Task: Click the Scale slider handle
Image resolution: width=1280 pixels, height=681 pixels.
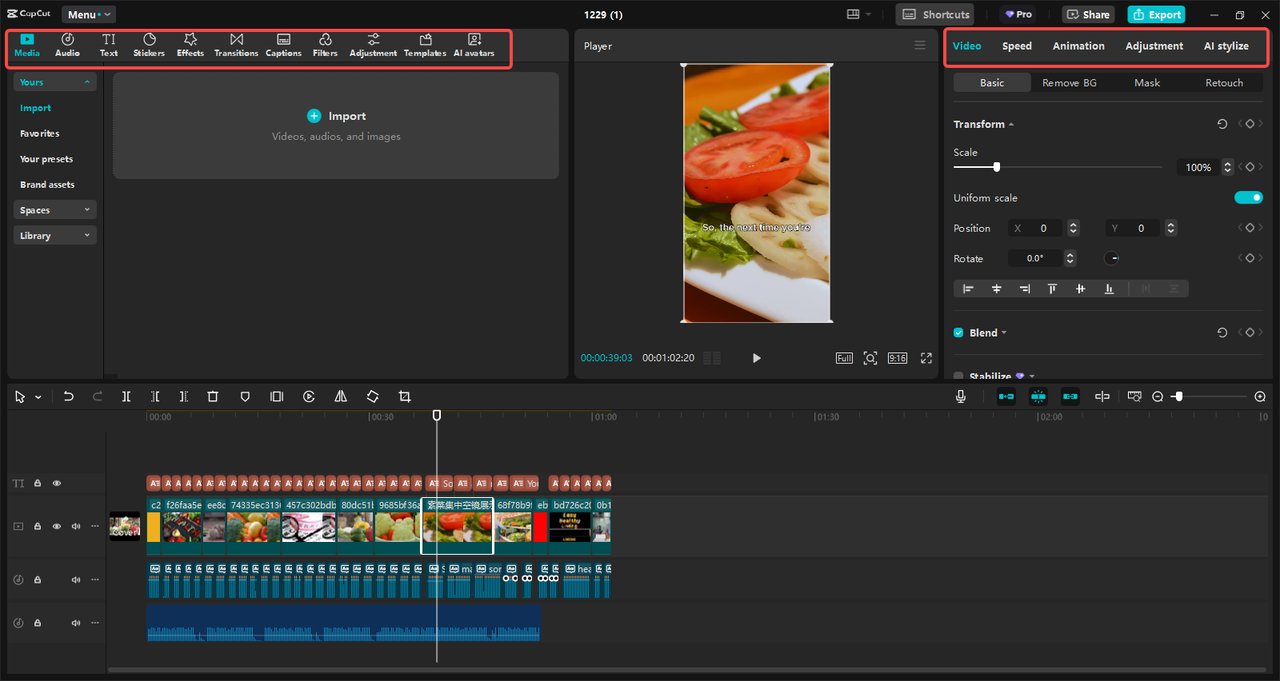Action: [996, 167]
